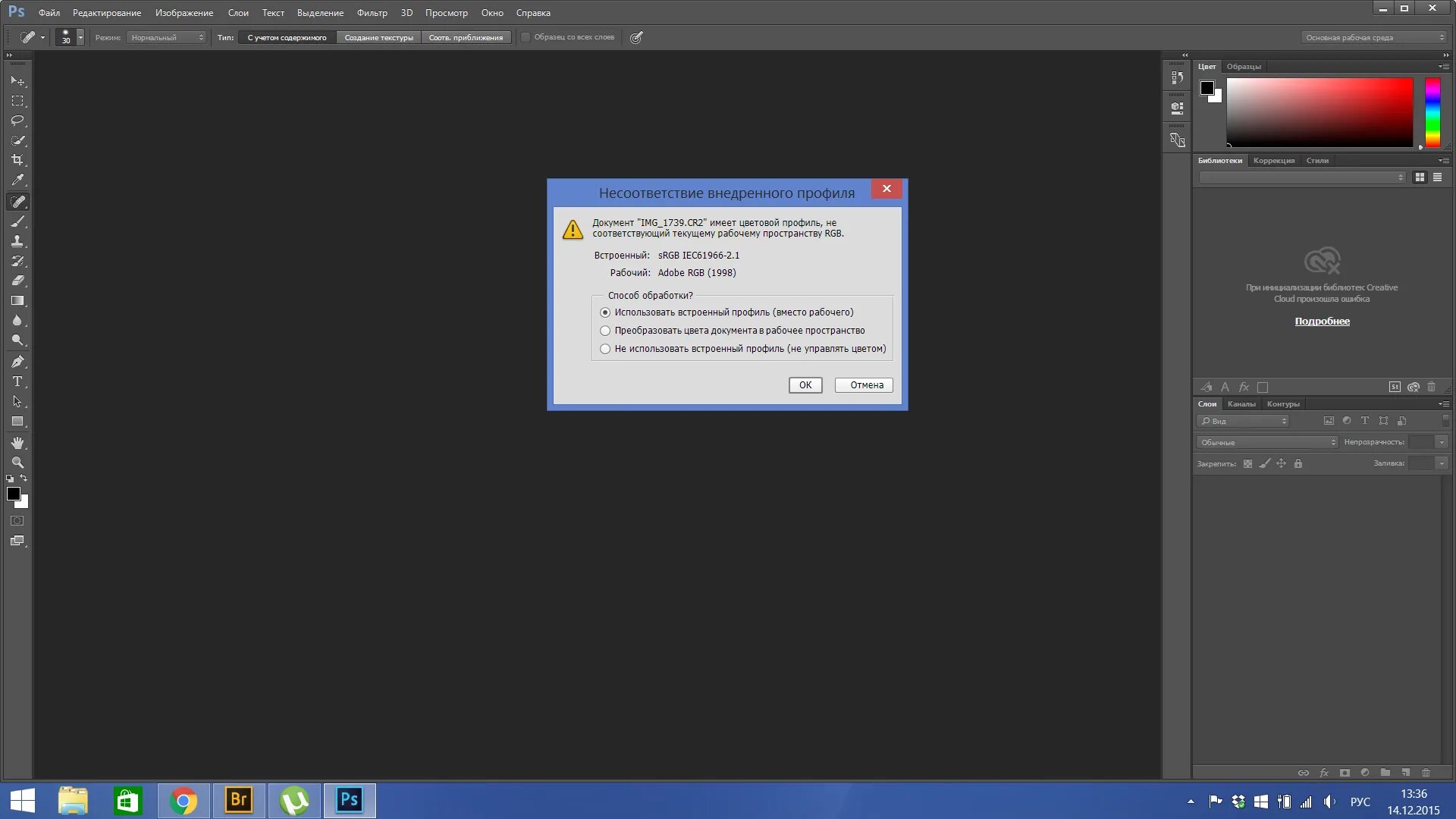Image resolution: width=1456 pixels, height=819 pixels.
Task: Click the rainbow hue slider strip
Action: [x=1432, y=112]
